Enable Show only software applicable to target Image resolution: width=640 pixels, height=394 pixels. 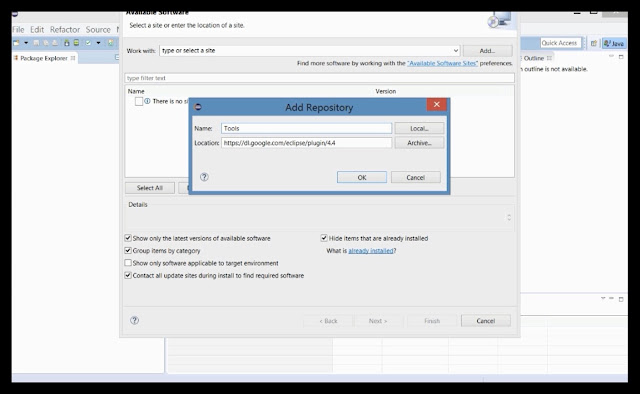point(128,263)
